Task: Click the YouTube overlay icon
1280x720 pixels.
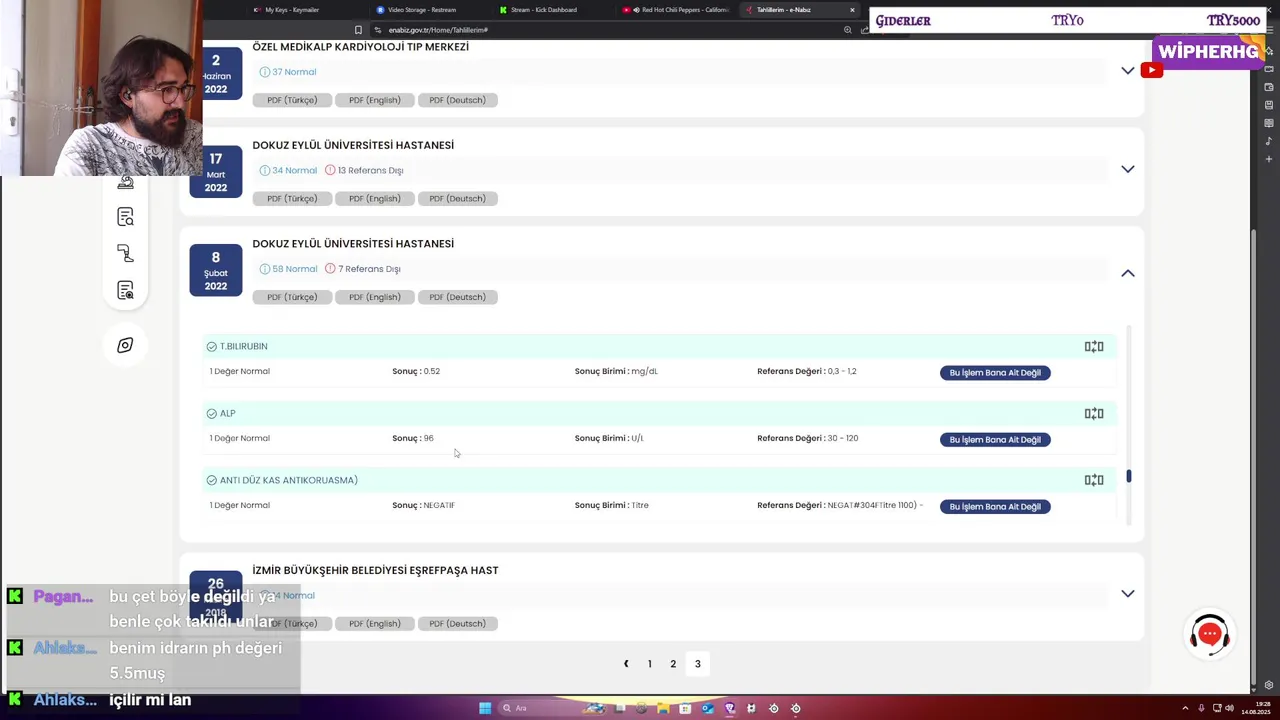Action: pos(1152,70)
